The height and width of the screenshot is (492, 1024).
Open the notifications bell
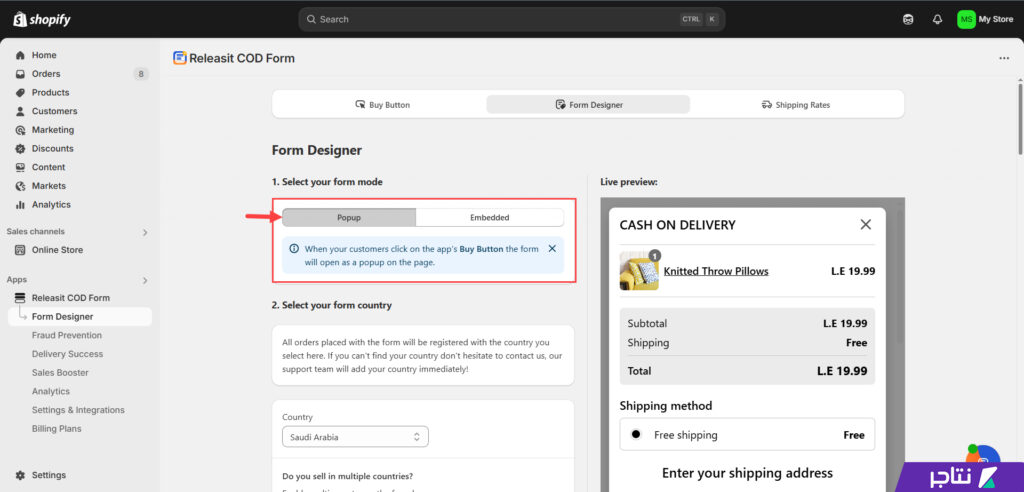click(937, 20)
